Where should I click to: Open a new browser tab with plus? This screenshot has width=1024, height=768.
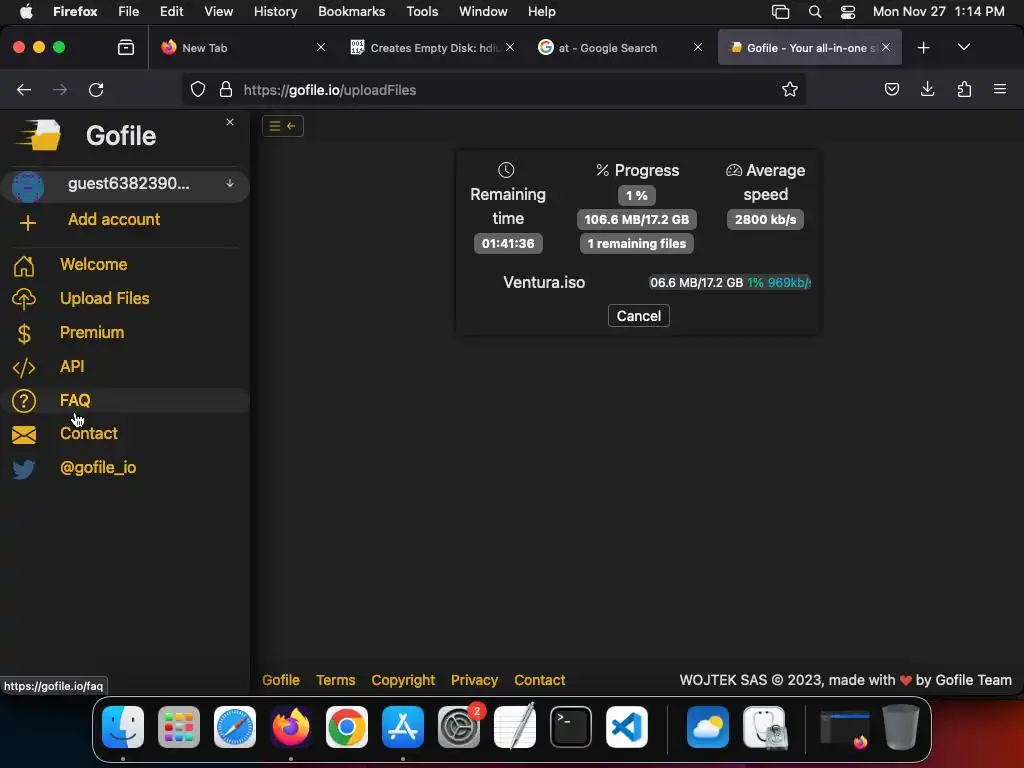click(923, 48)
